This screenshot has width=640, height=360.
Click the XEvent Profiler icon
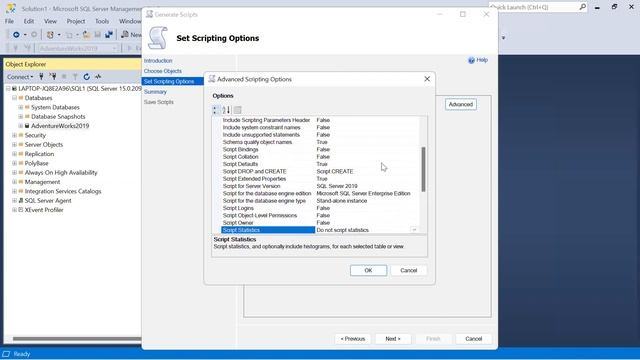21,210
